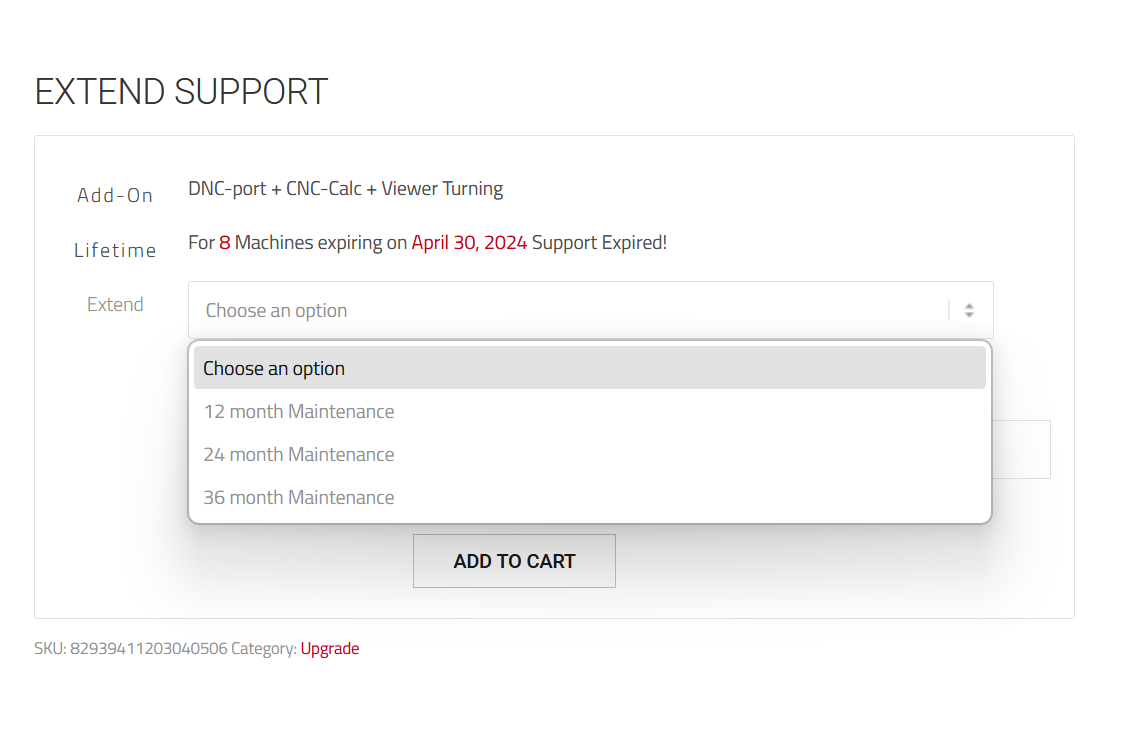1122x735 pixels.
Task: Click the Lifetime row label
Action: [115, 250]
